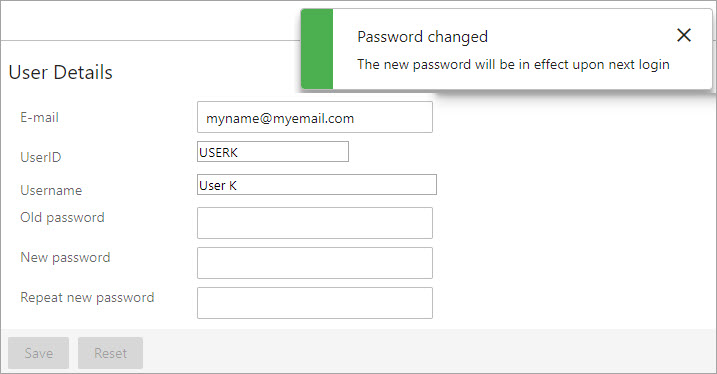Focus the UserID field containing USERK
717x374 pixels.
[273, 151]
